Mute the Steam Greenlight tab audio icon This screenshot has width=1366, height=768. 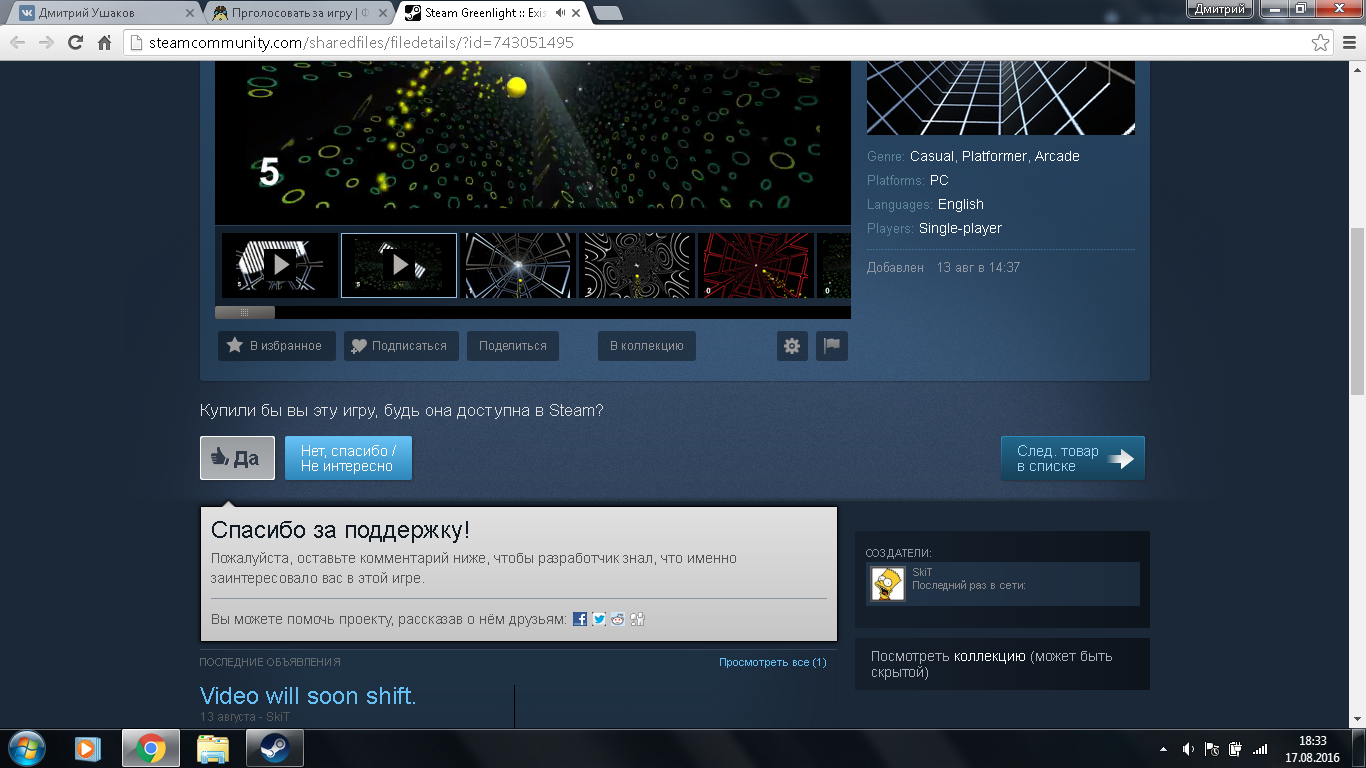(x=561, y=13)
